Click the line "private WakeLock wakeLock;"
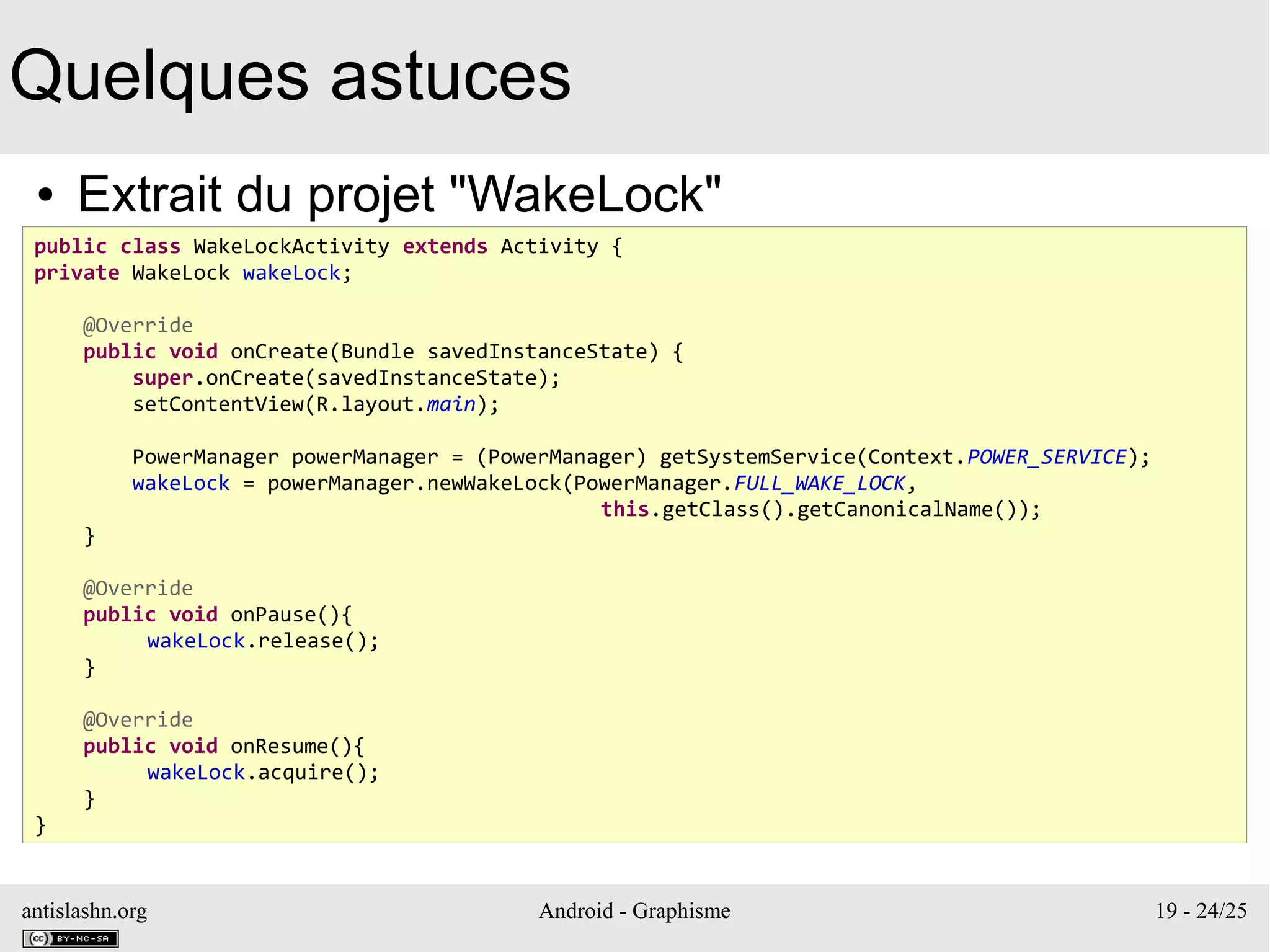 tap(193, 273)
